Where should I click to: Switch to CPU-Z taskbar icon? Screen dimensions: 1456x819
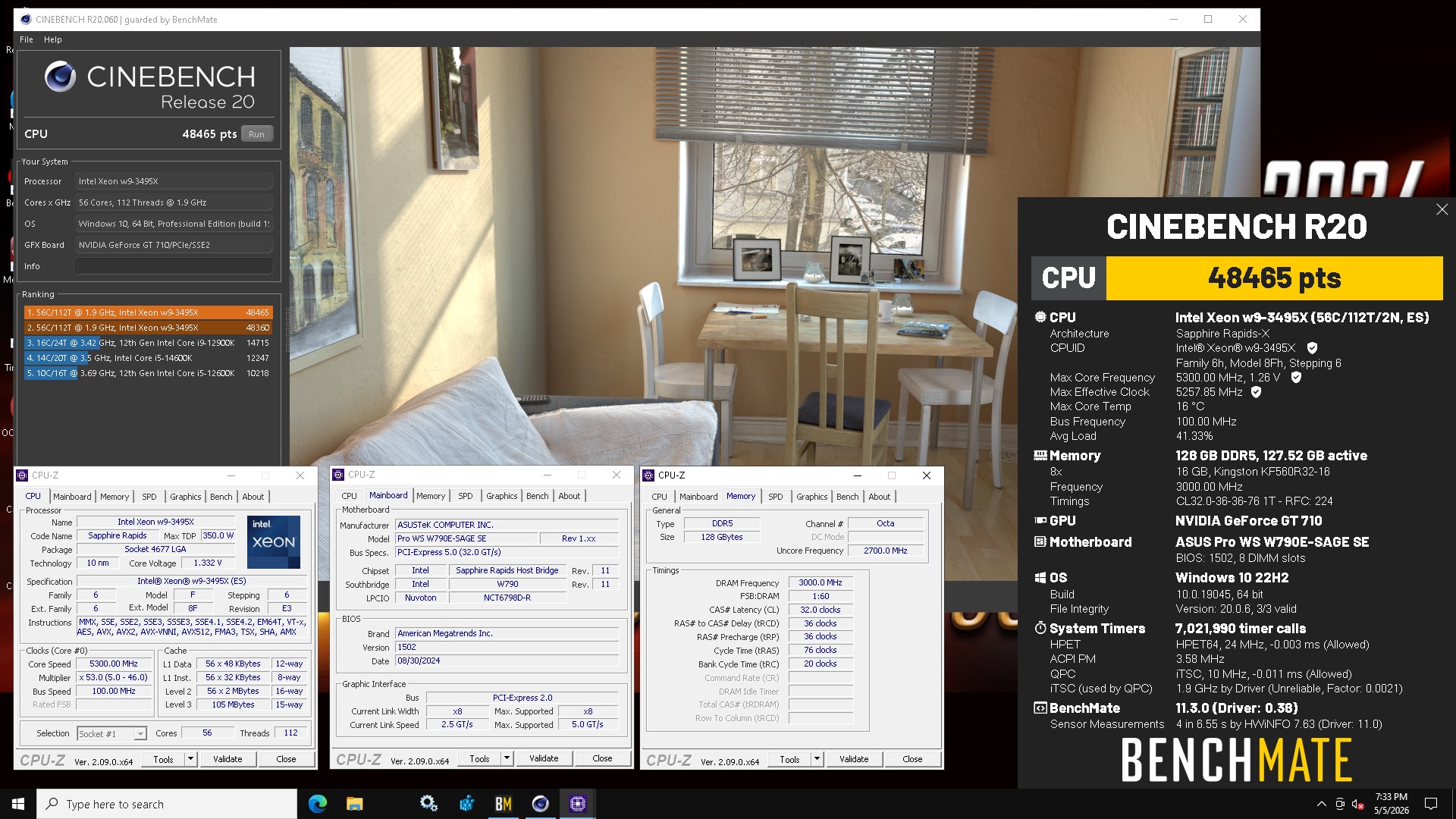pos(577,804)
